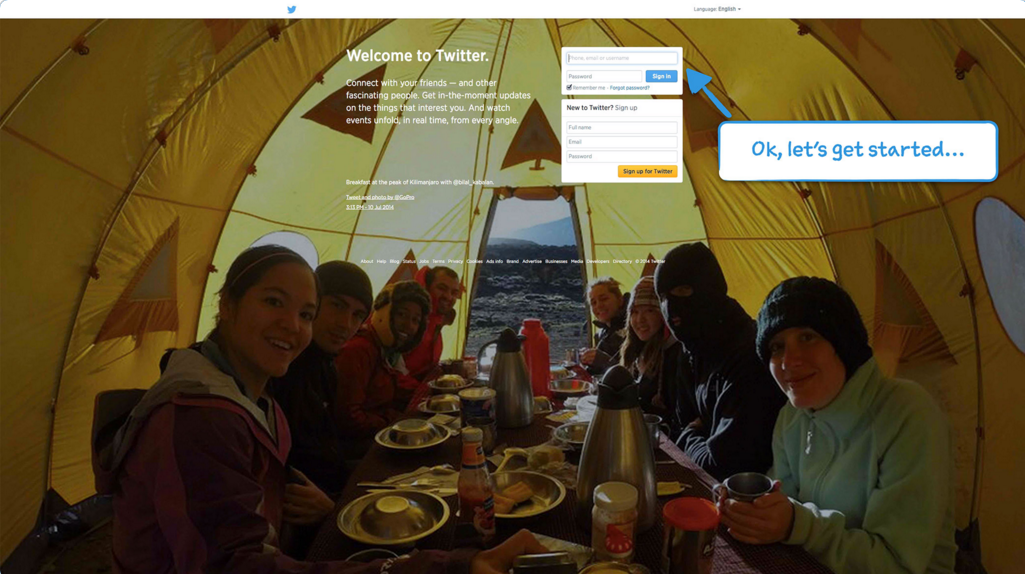
Task: Focus the phone, email or username field
Action: (622, 58)
